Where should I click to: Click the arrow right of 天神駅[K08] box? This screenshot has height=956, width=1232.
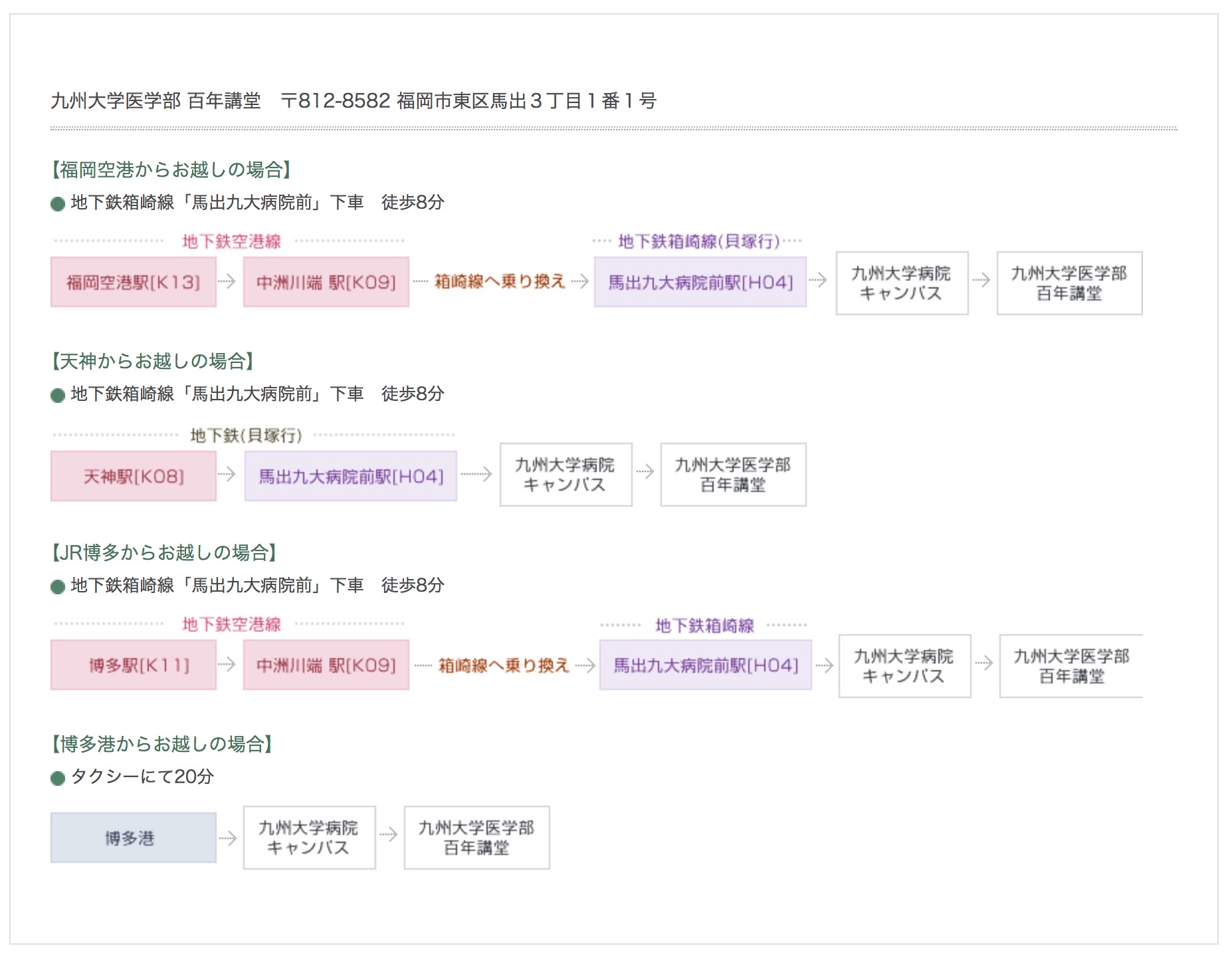[x=227, y=475]
